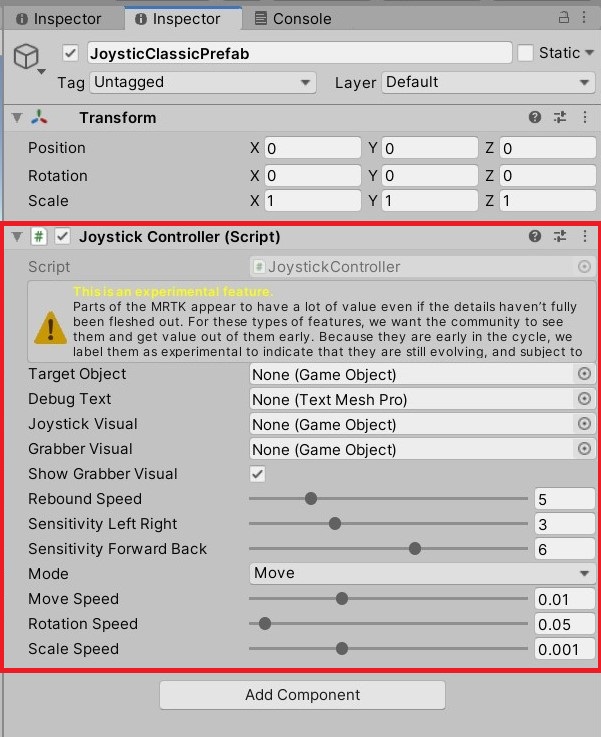This screenshot has width=601, height=737.
Task: Click the Position Z input field
Action: point(547,148)
